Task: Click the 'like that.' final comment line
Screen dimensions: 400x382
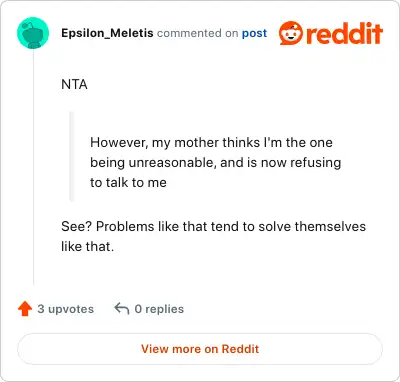Action: pyautogui.click(x=88, y=247)
